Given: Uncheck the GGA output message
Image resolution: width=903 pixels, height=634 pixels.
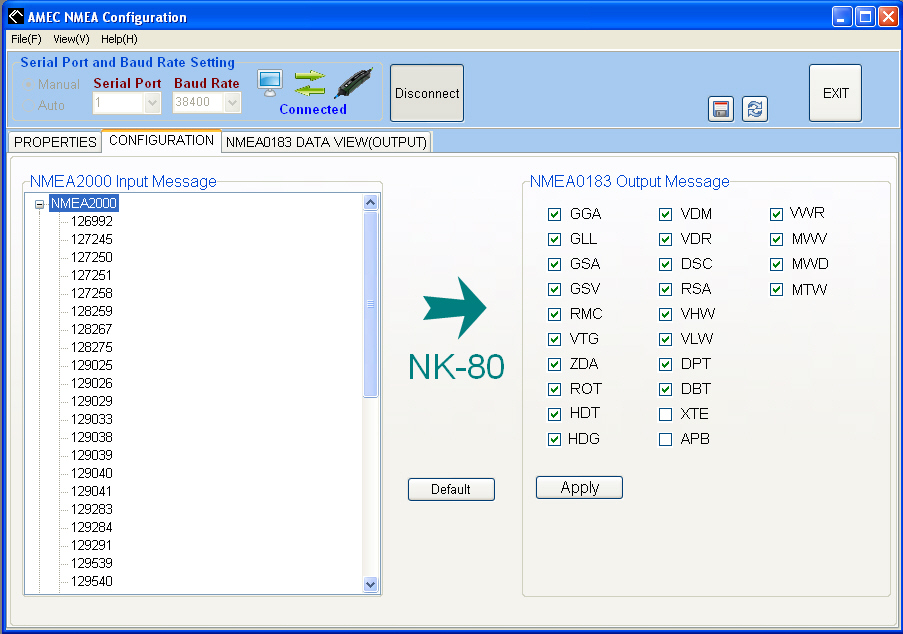Looking at the screenshot, I should click(555, 214).
